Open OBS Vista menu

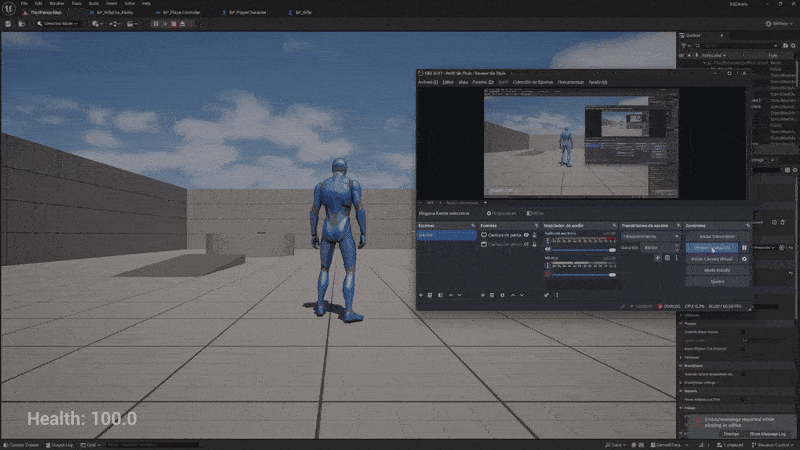tap(463, 82)
